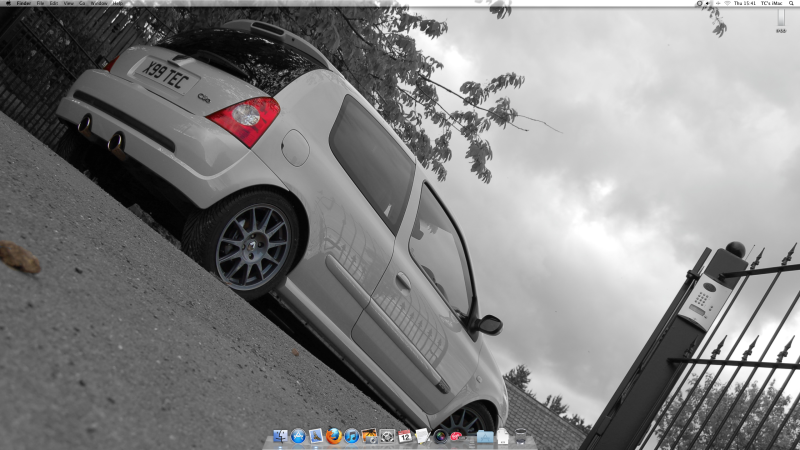Screen dimensions: 800x450
Task: Click the clock showing Thu 15:41
Action: tap(745, 3)
